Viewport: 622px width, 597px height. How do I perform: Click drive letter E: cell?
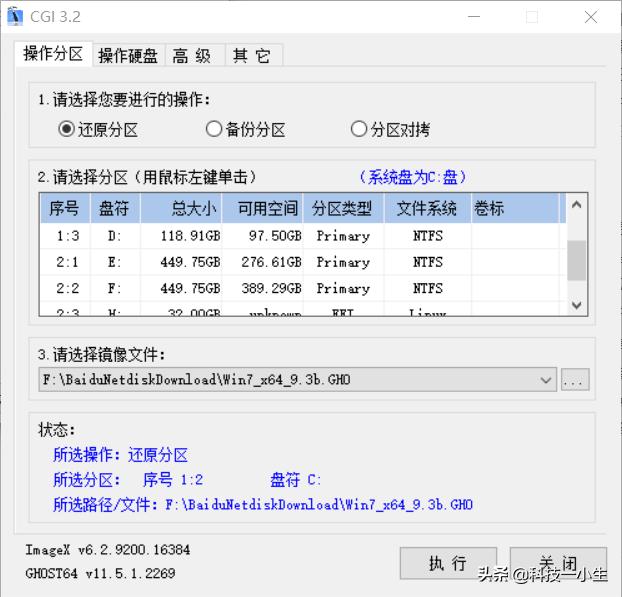click(x=114, y=262)
